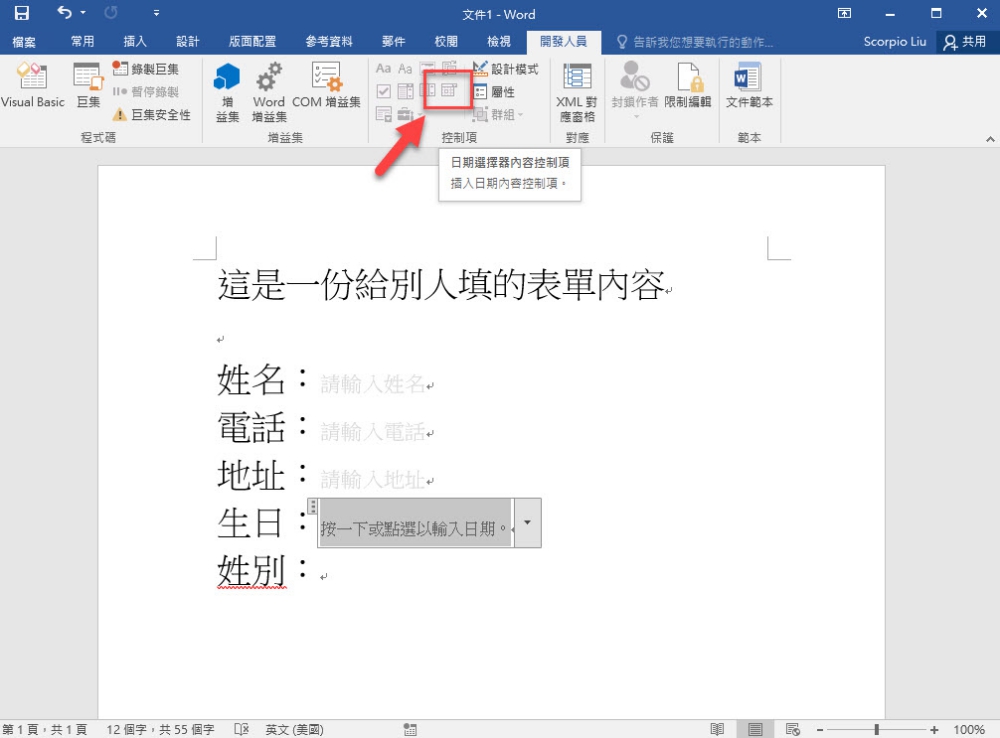The height and width of the screenshot is (738, 1000).
Task: Switch to the 參考資料 (References) tab
Action: (328, 41)
